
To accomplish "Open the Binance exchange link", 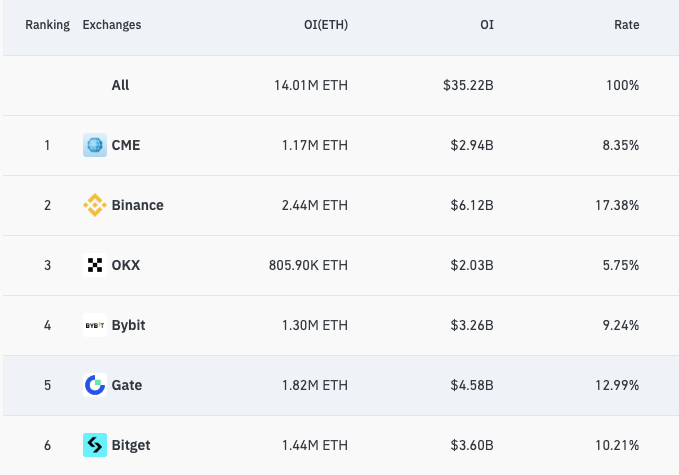I will point(137,205).
